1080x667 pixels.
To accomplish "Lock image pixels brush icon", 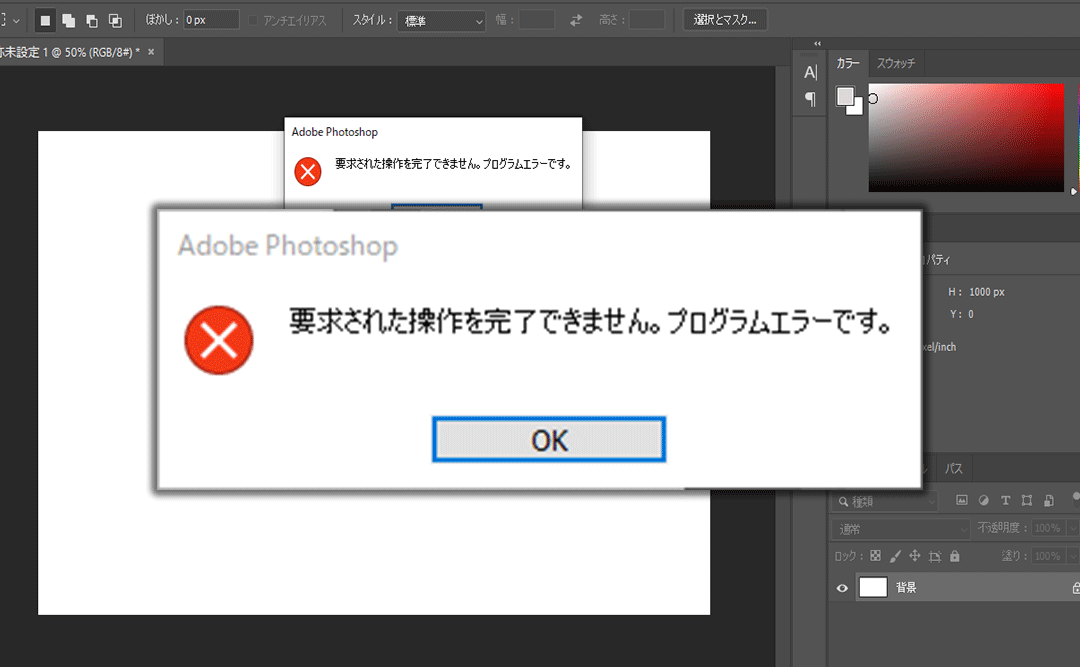I will pos(895,555).
